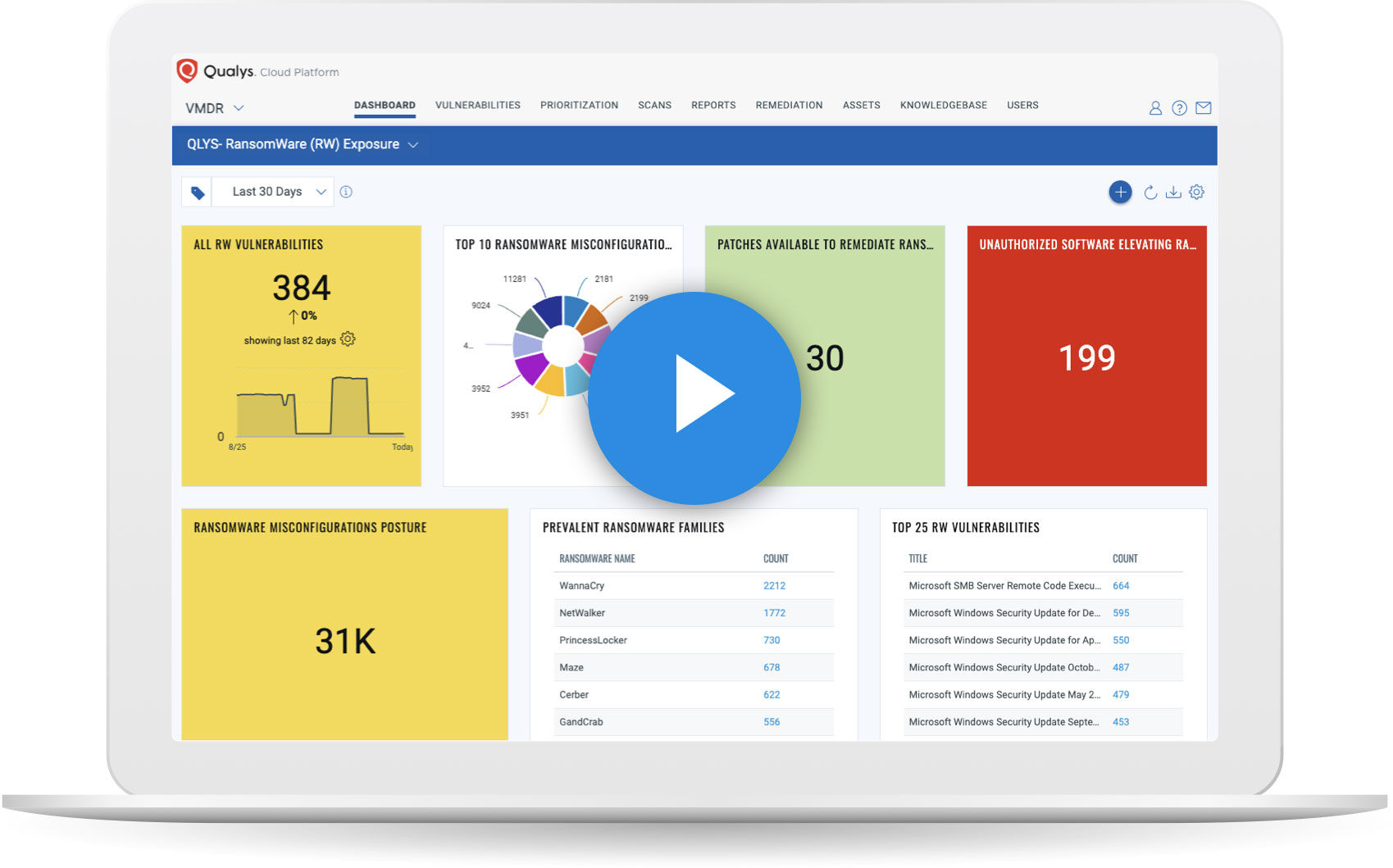Open the user profile icon
This screenshot has width=1393, height=868.
(1155, 108)
